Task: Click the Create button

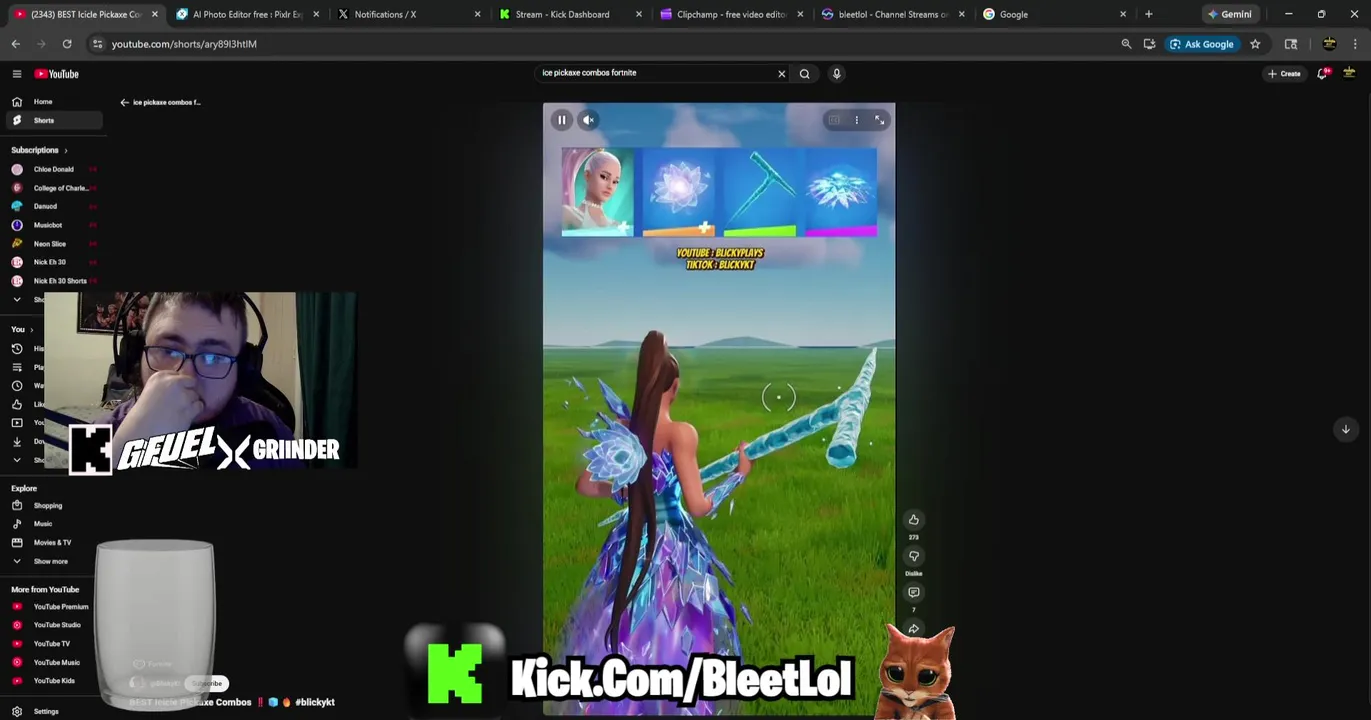Action: pyautogui.click(x=1284, y=73)
